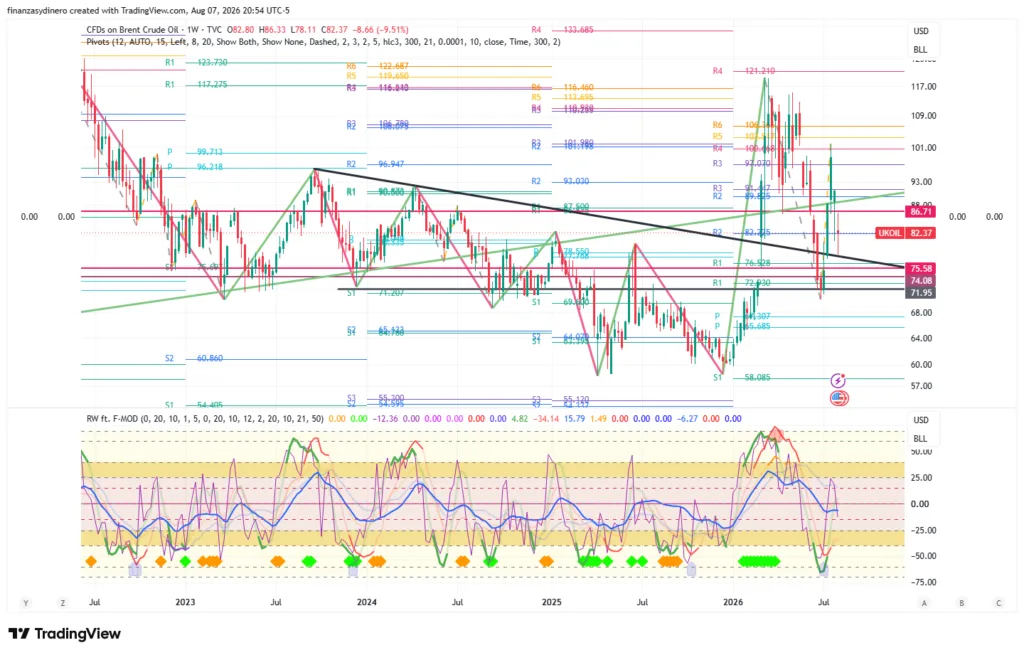Viewport: 1024px width, 655px height.
Task: Click the O82.80 open value in legend
Action: [240, 29]
